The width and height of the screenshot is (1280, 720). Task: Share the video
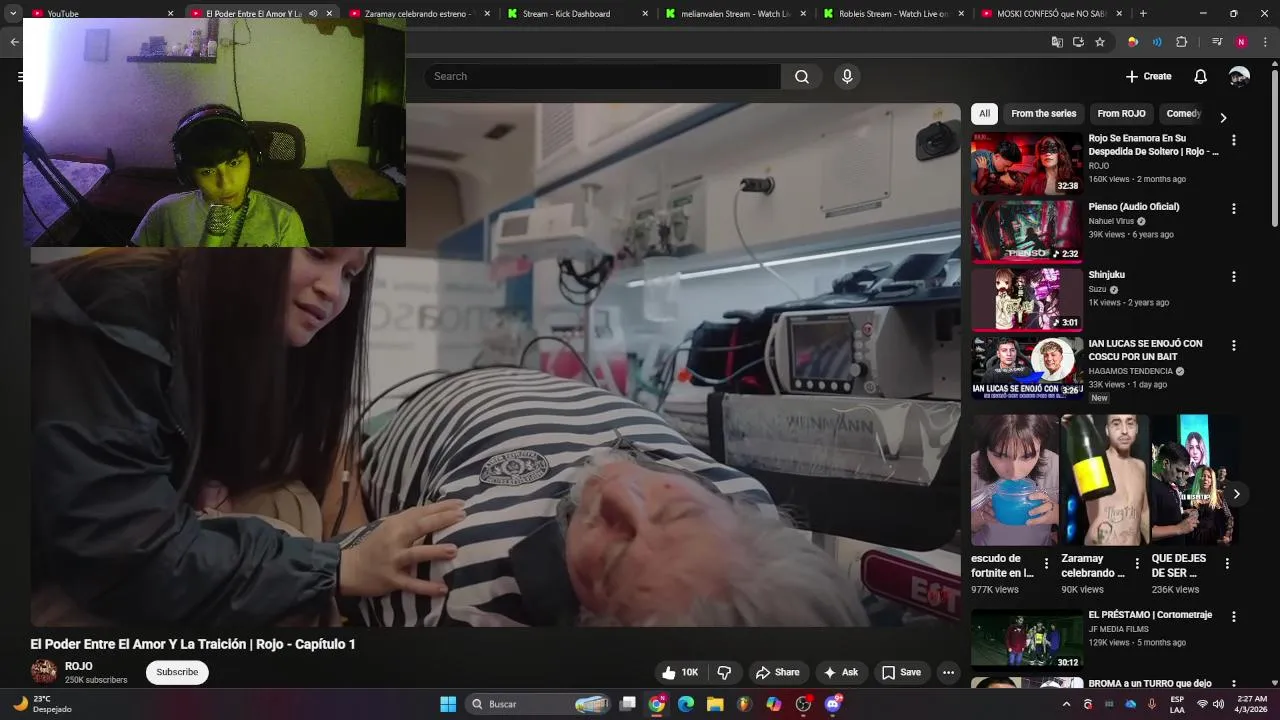[x=777, y=673]
